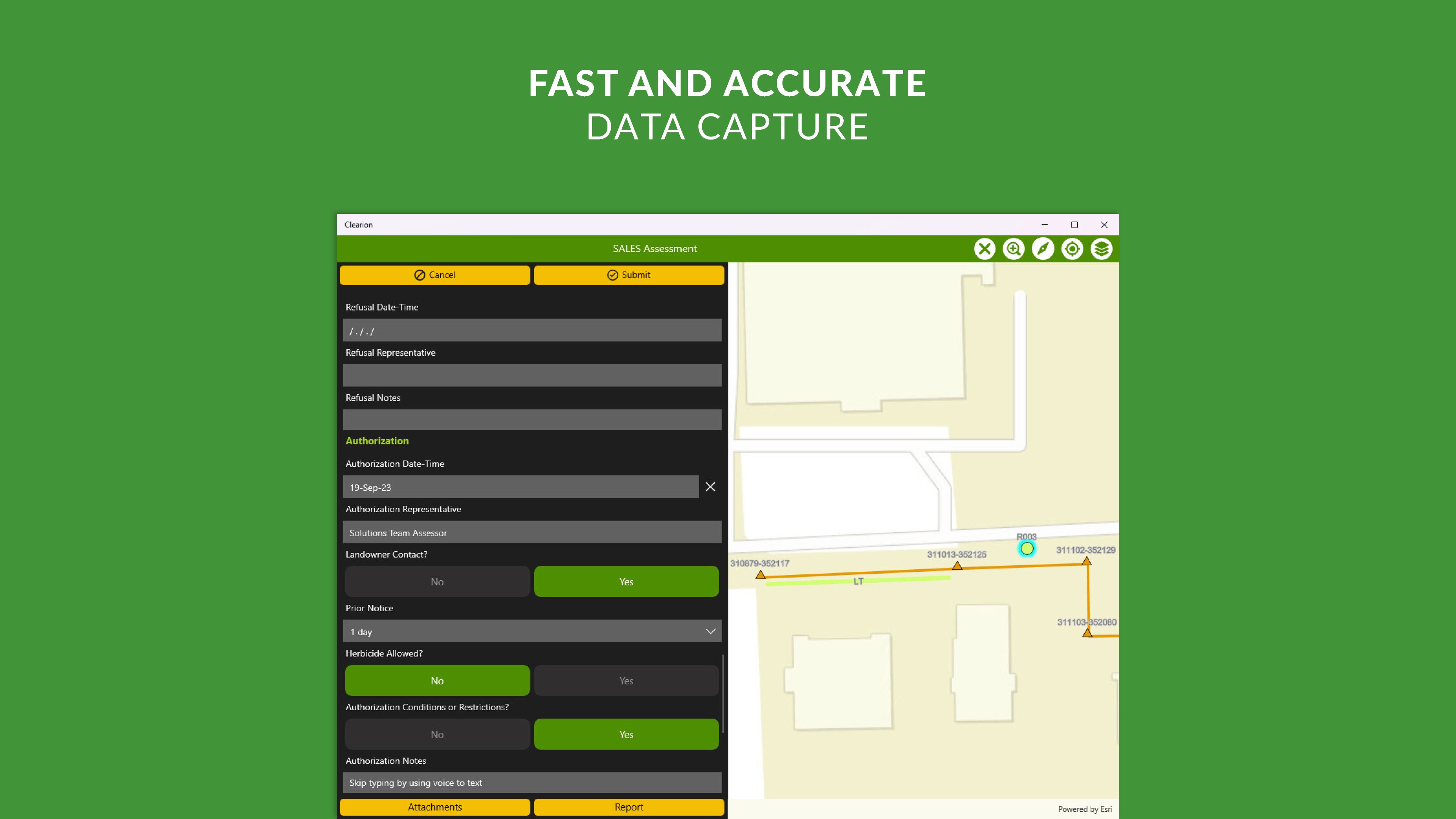Click the compass navigation icon
This screenshot has width=1456, height=819.
(1043, 249)
